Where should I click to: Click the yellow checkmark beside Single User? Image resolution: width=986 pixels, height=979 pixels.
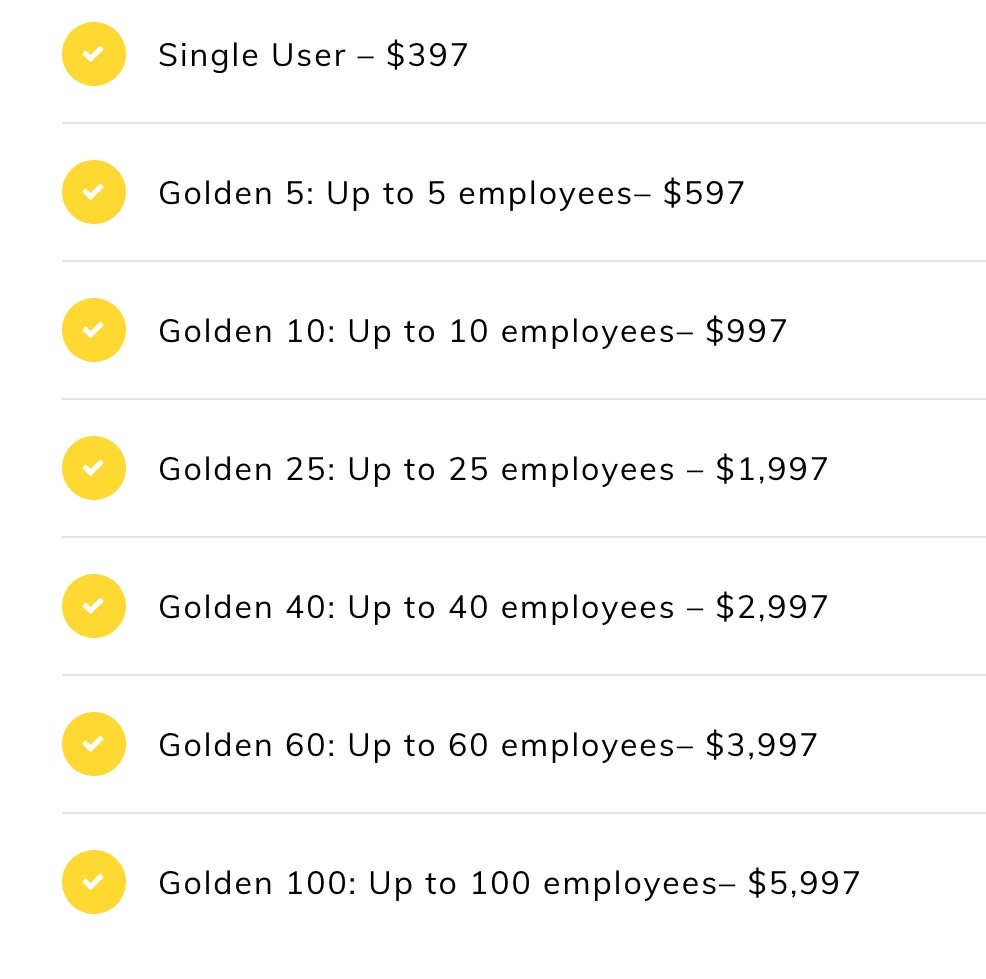94,54
